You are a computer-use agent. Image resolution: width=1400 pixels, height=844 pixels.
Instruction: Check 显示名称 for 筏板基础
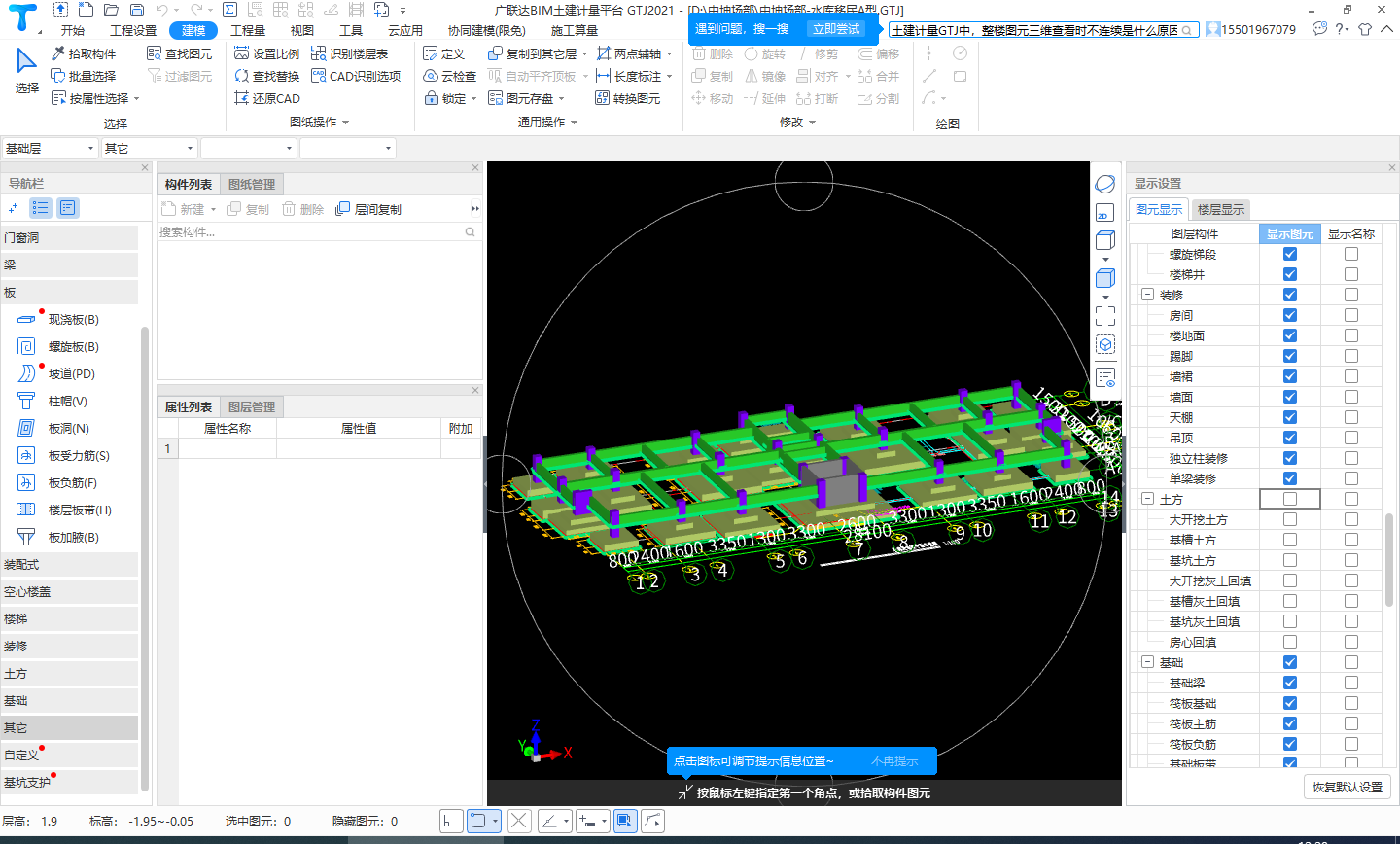(1351, 703)
